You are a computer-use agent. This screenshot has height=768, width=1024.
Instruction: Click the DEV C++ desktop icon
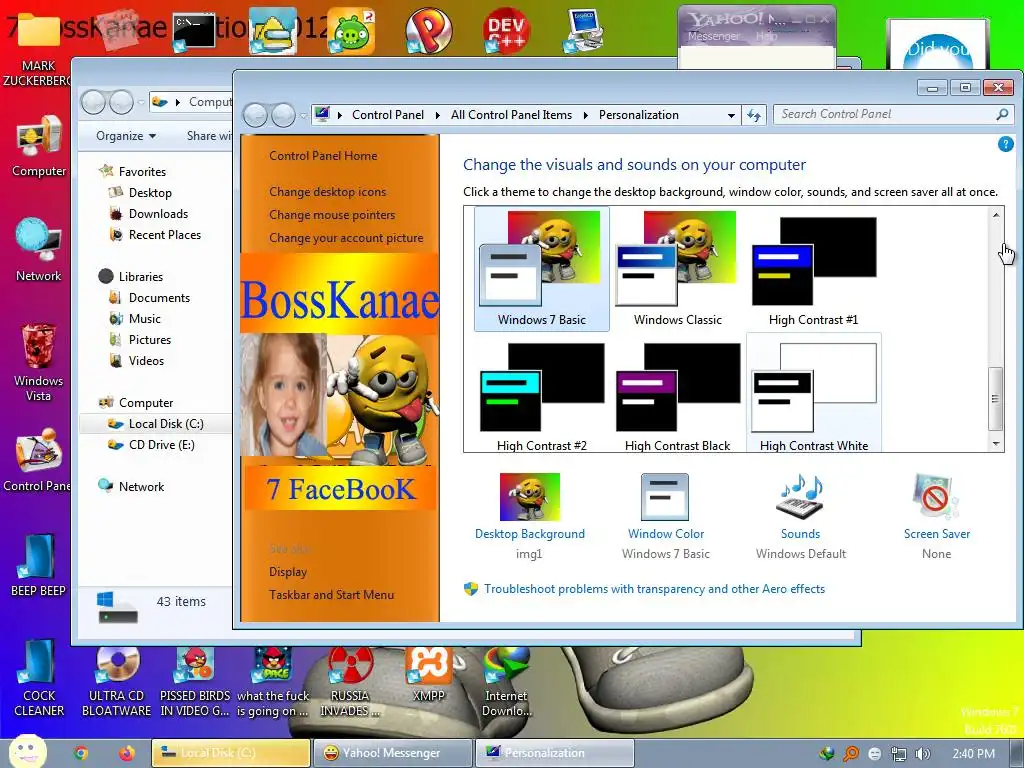[506, 30]
